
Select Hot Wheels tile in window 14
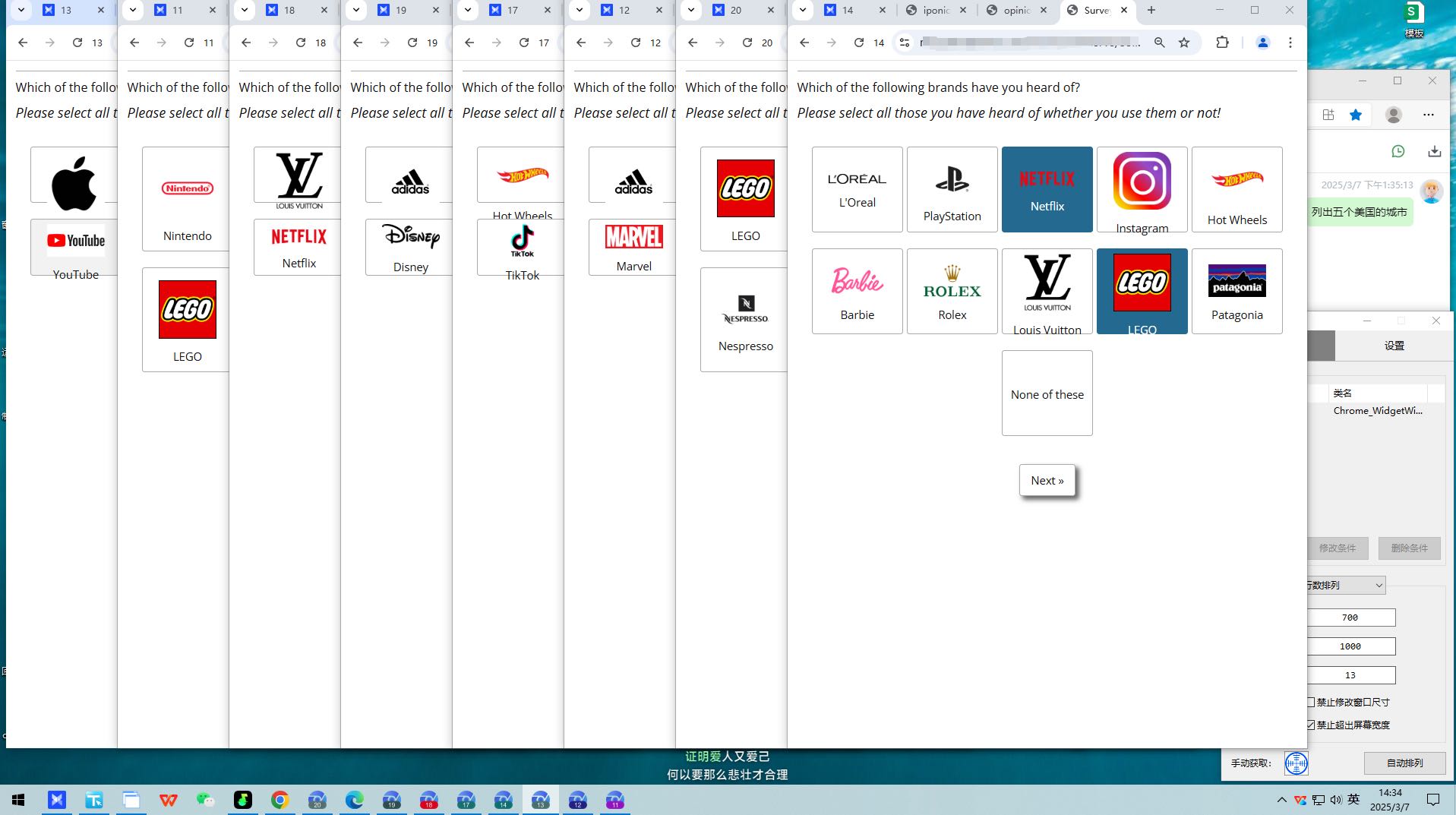pyautogui.click(x=1236, y=189)
